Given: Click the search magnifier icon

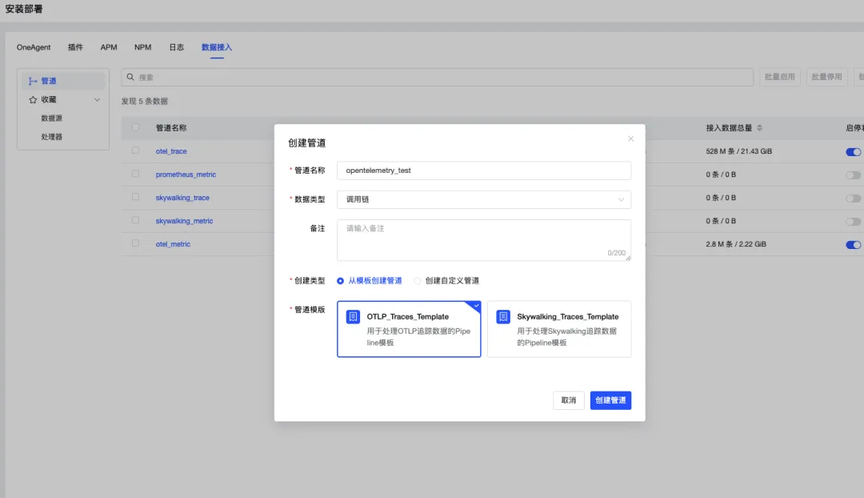Looking at the screenshot, I should pyautogui.click(x=130, y=77).
